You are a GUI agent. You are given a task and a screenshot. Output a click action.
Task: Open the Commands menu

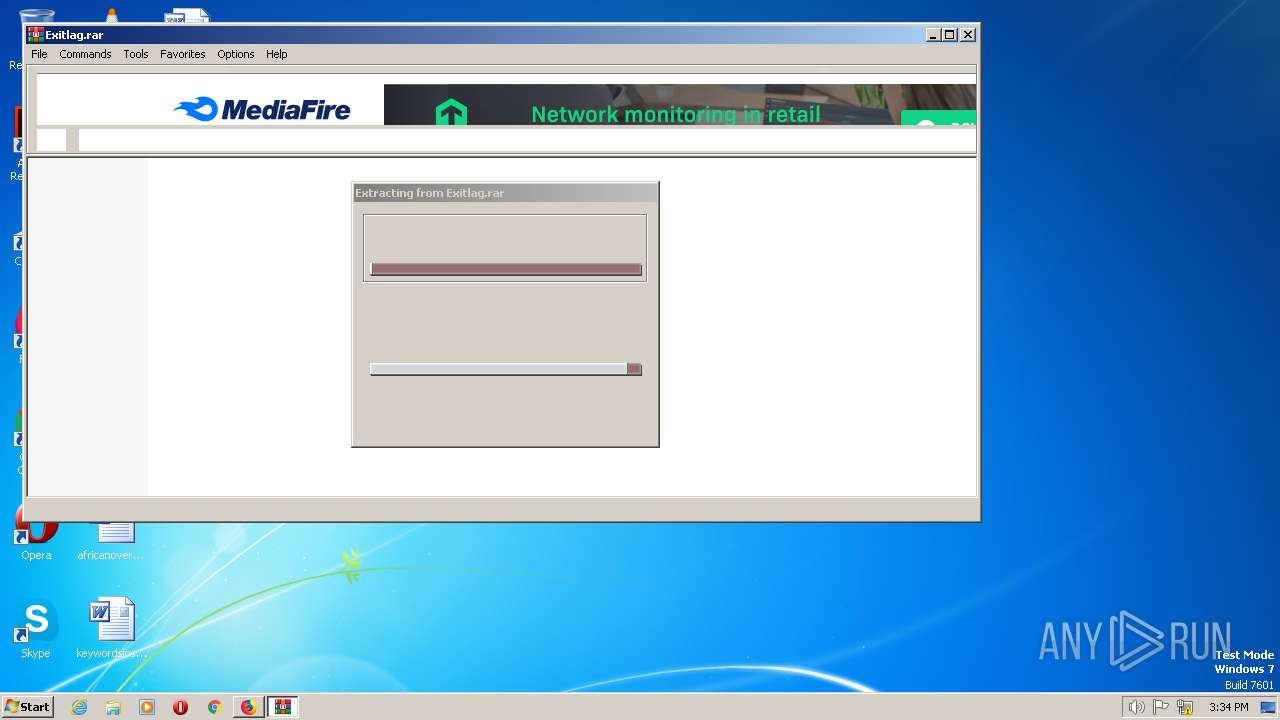click(x=85, y=54)
